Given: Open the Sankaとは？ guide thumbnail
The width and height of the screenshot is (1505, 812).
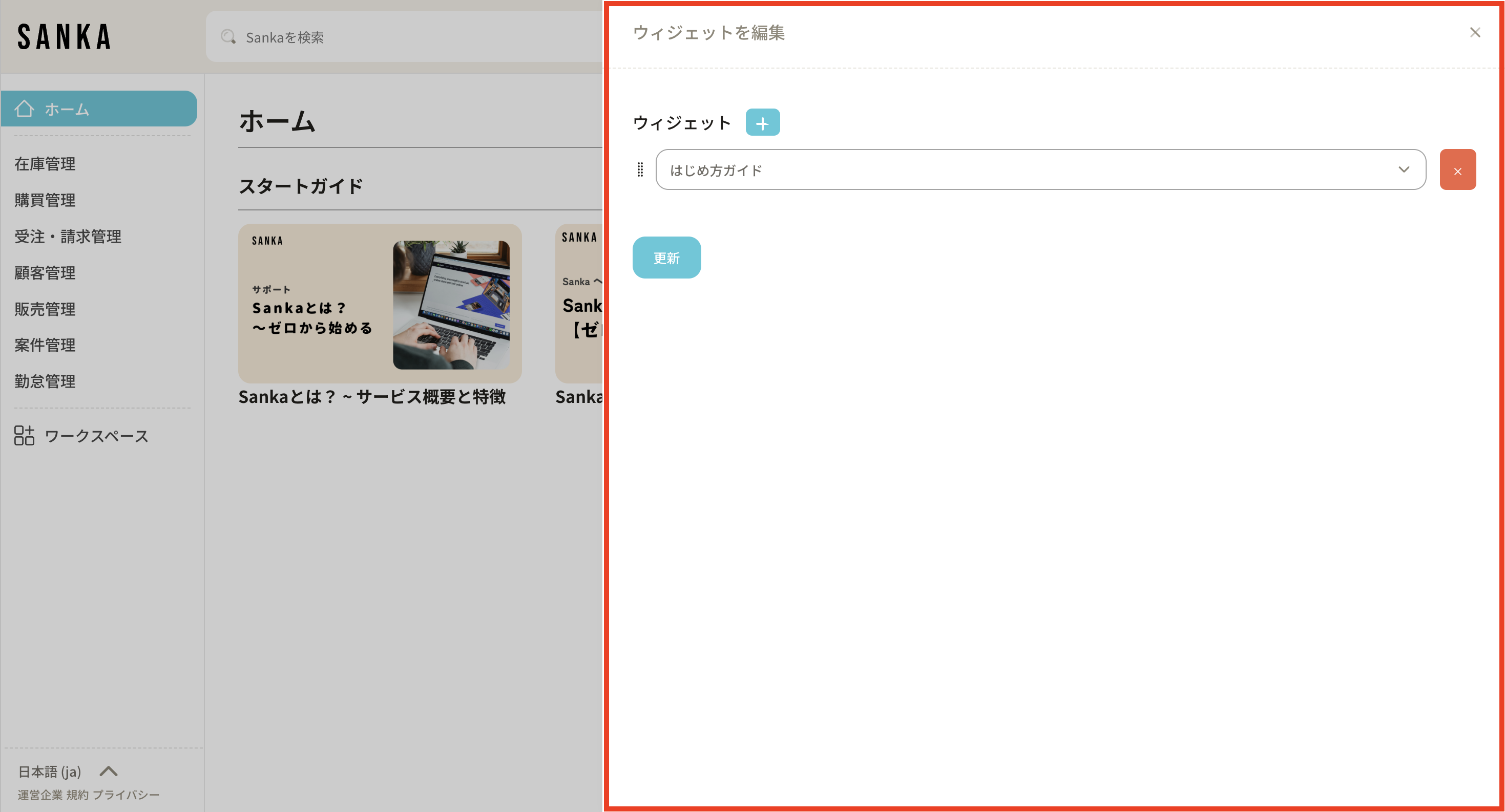Looking at the screenshot, I should 380,304.
